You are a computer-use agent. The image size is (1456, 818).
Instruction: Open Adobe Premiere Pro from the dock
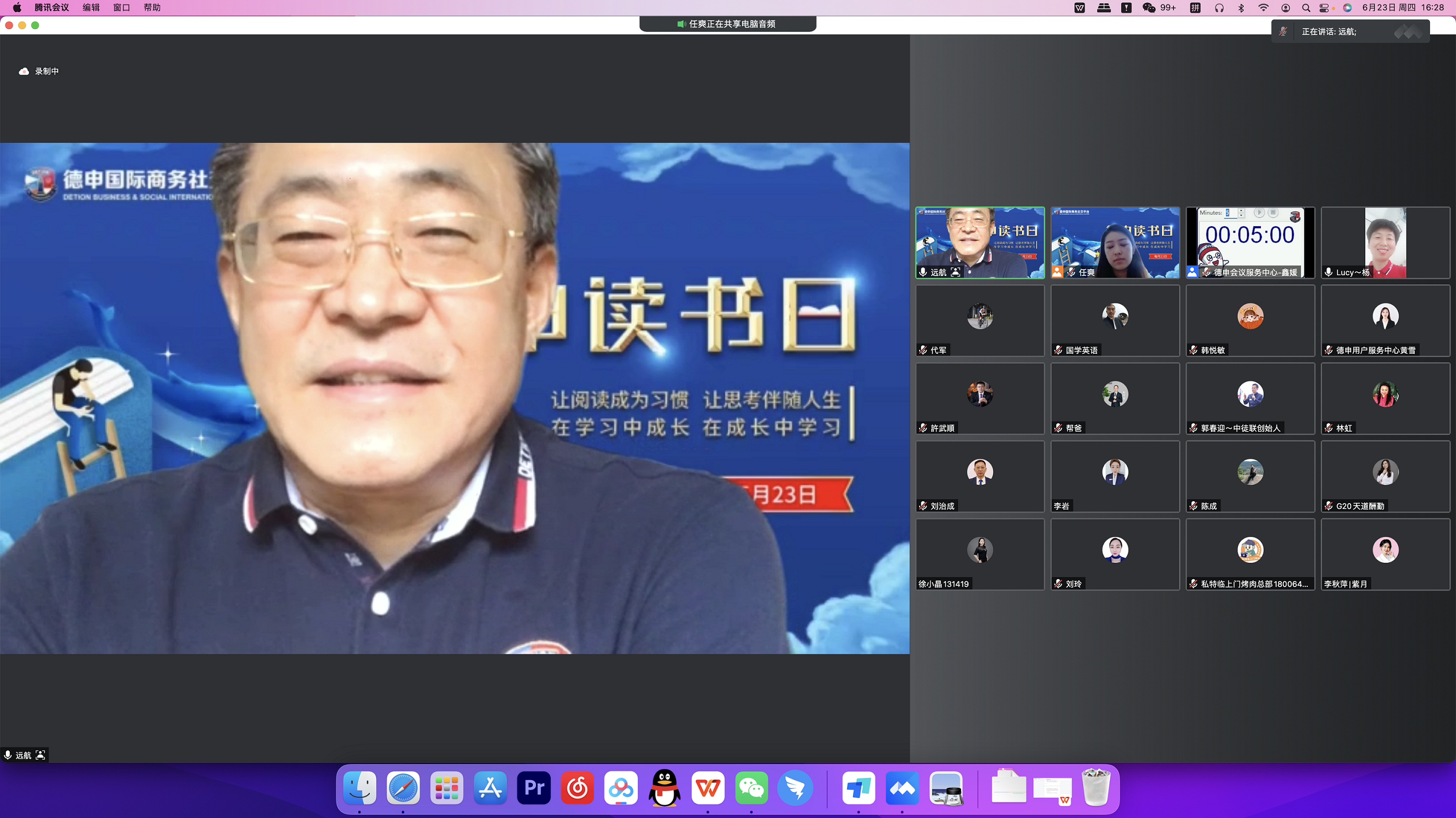coord(533,787)
